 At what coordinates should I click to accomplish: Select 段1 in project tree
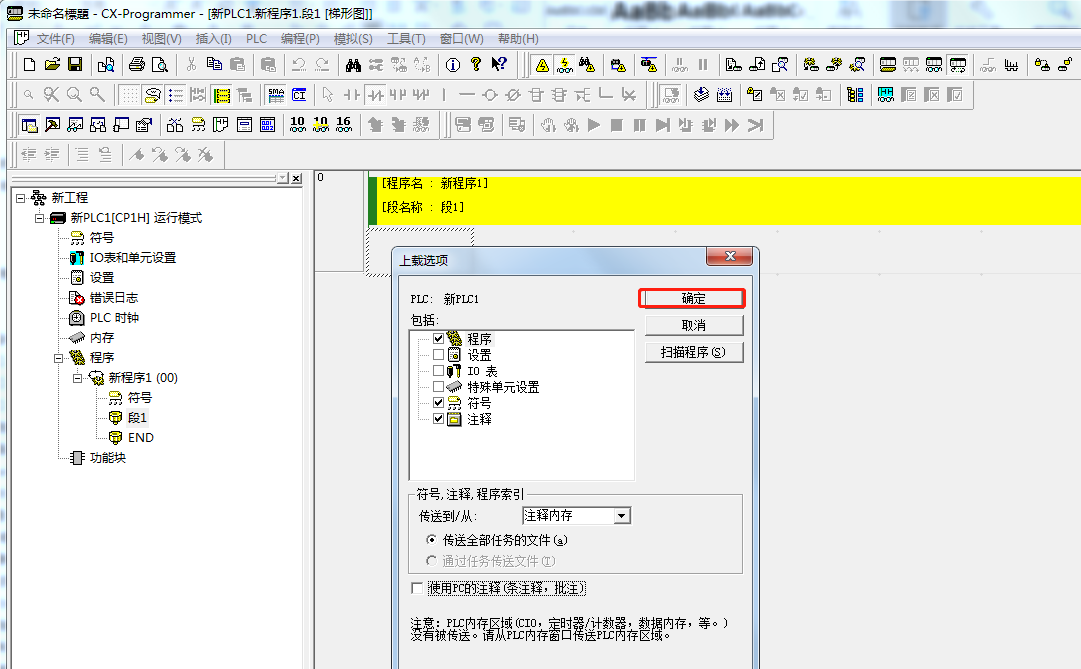[x=137, y=418]
